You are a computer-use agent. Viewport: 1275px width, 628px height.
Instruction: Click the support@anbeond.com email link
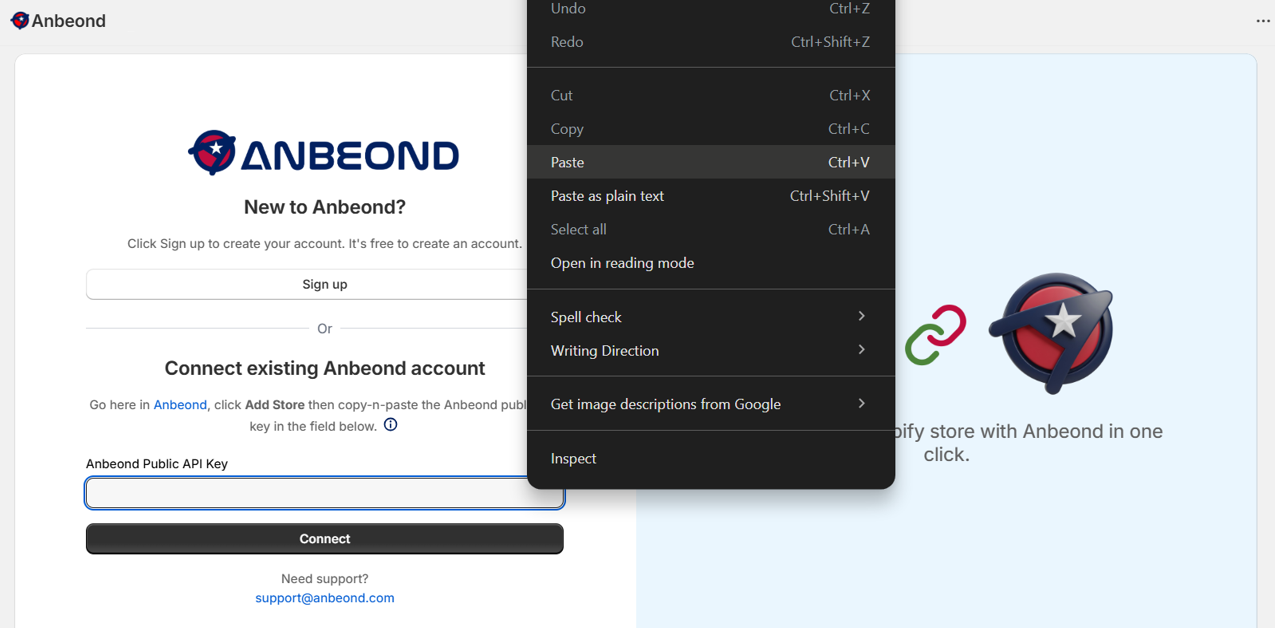click(325, 598)
